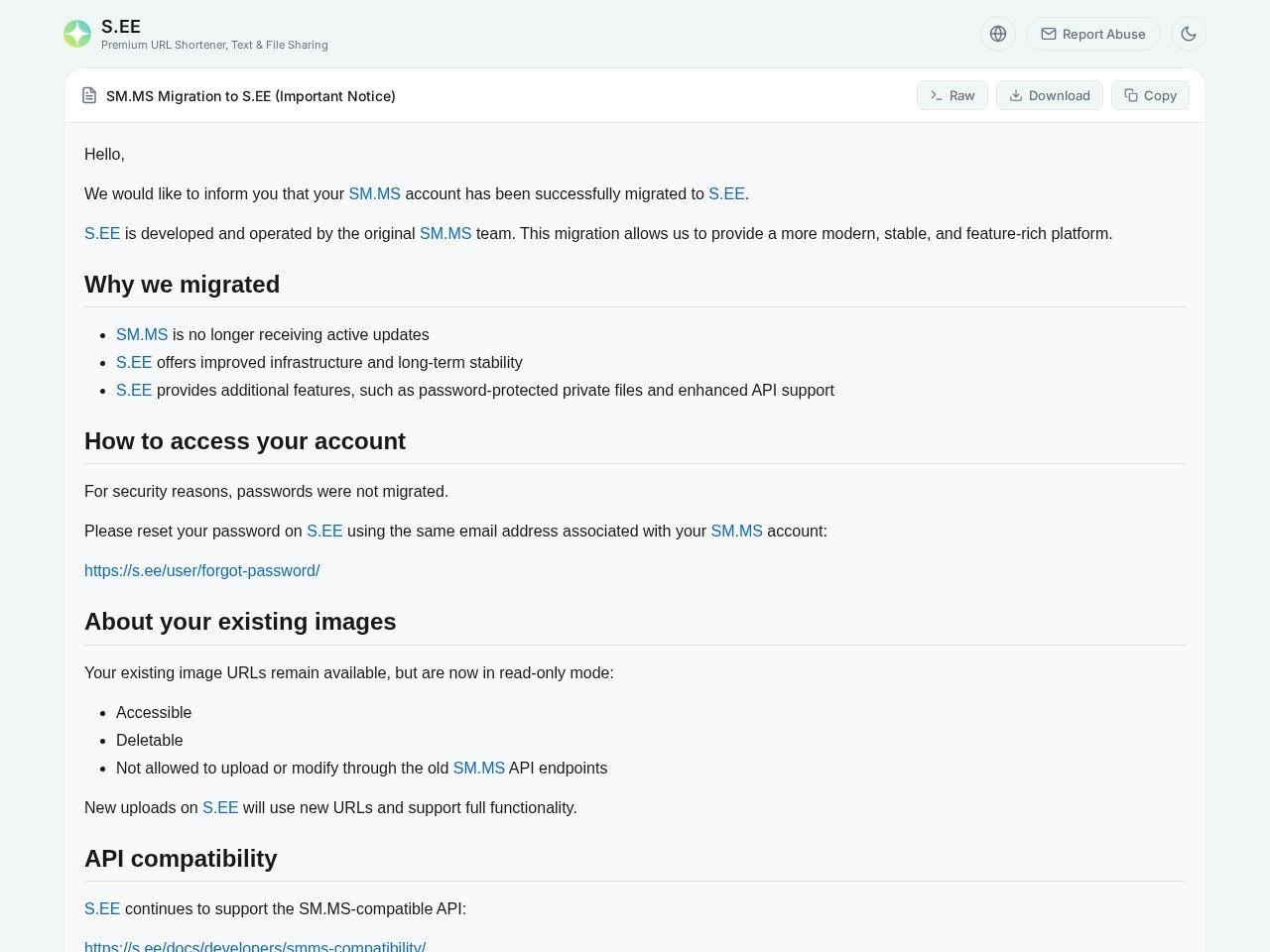Image resolution: width=1270 pixels, height=952 pixels.
Task: Click the "How to access your account" heading
Action: click(x=245, y=441)
